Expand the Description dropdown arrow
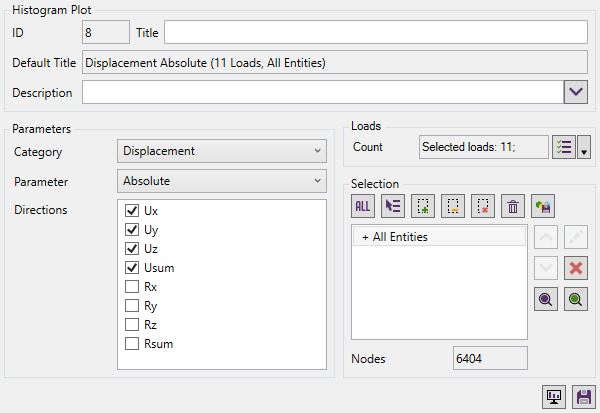Image resolution: width=600 pixels, height=413 pixels. [575, 92]
